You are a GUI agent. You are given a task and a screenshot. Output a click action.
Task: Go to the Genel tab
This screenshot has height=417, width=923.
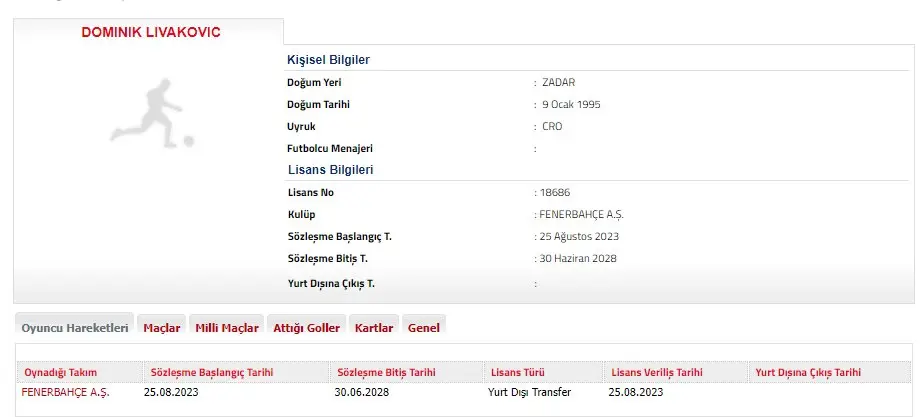pyautogui.click(x=424, y=327)
